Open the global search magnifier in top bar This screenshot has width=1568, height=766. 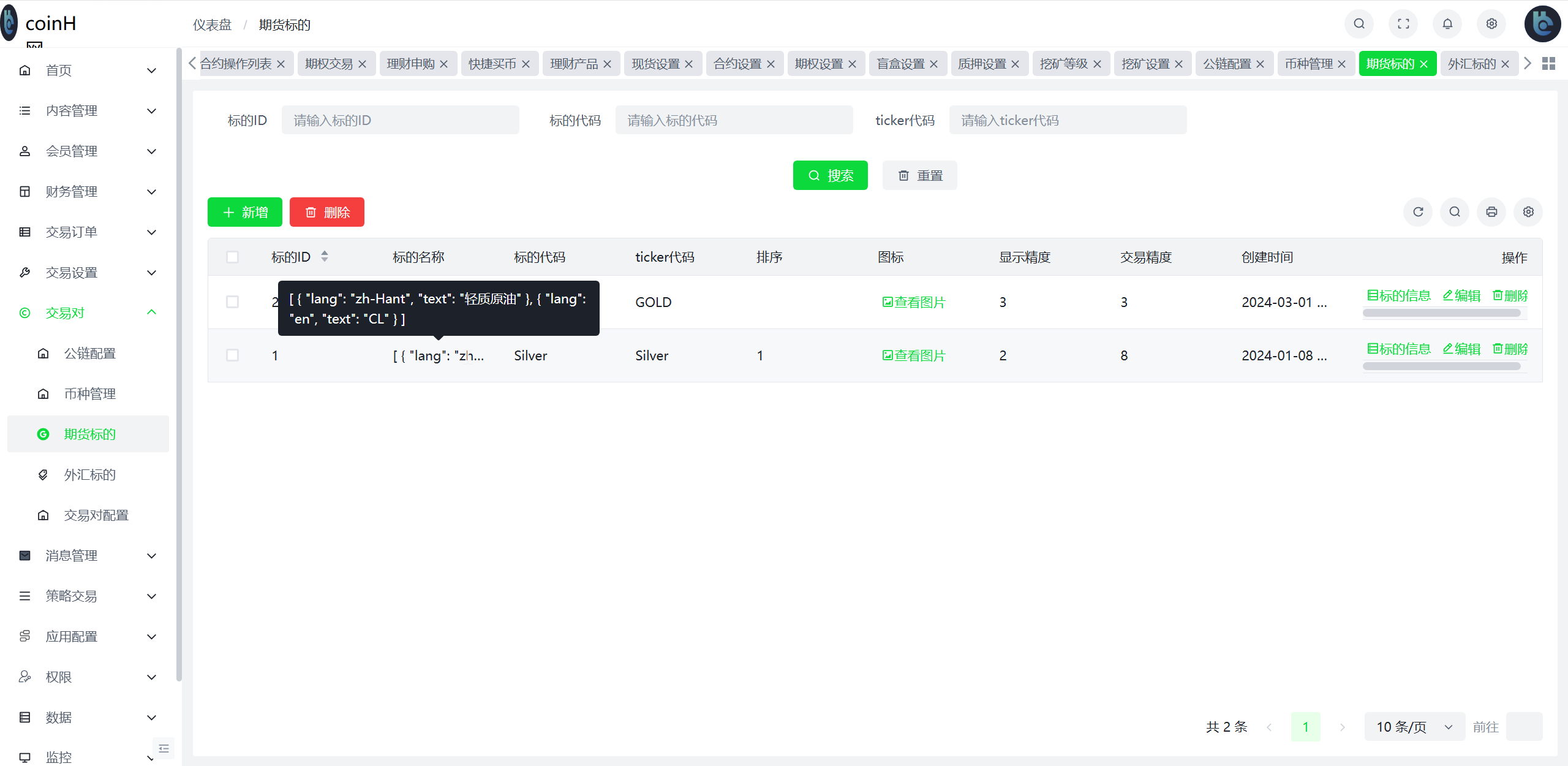point(1359,24)
